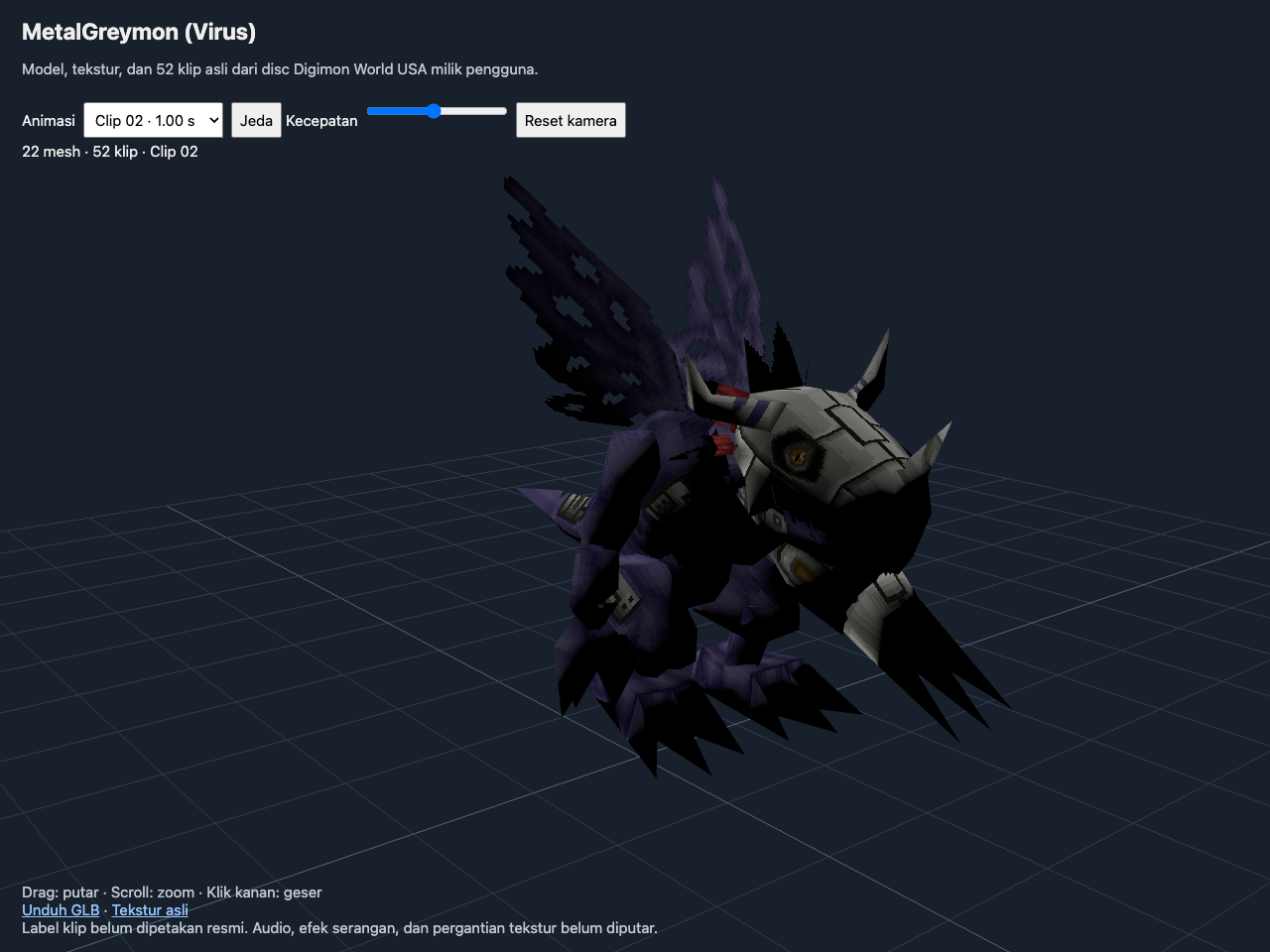Click the Jeda pause button
Image resolution: width=1270 pixels, height=952 pixels.
click(x=256, y=120)
